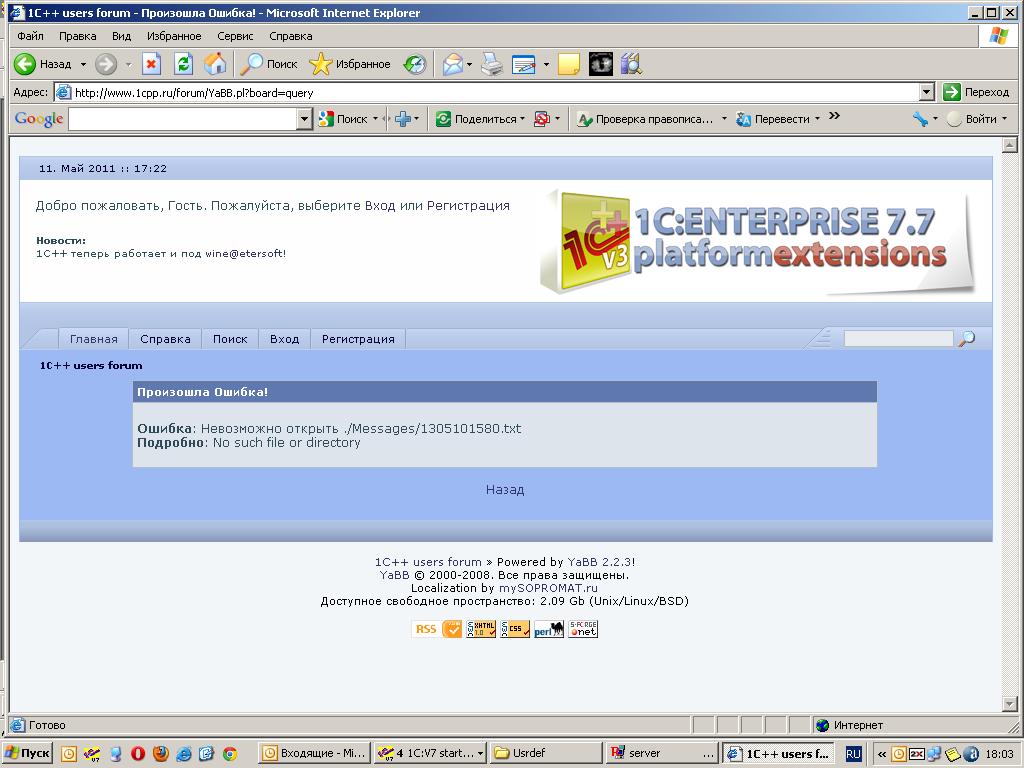Open the Избранное menu in menu bar
1024x768 pixels.
coord(174,36)
